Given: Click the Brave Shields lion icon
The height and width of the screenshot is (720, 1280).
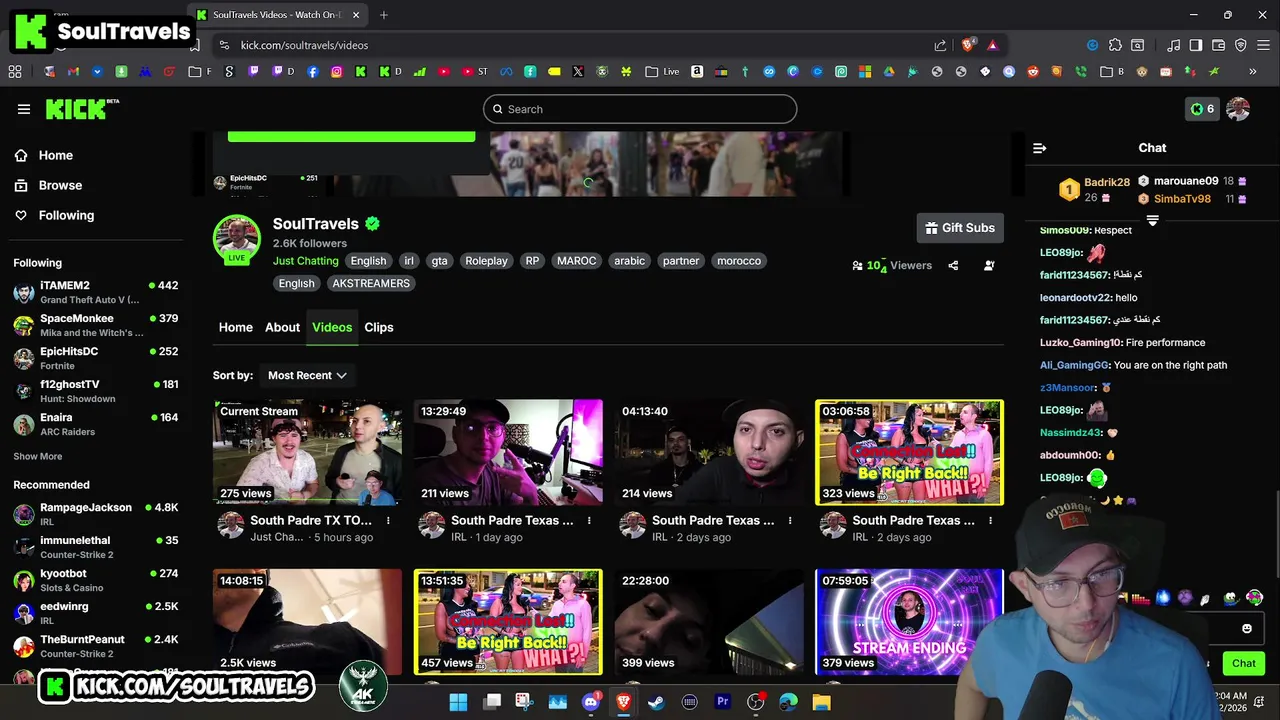Looking at the screenshot, I should point(967,45).
